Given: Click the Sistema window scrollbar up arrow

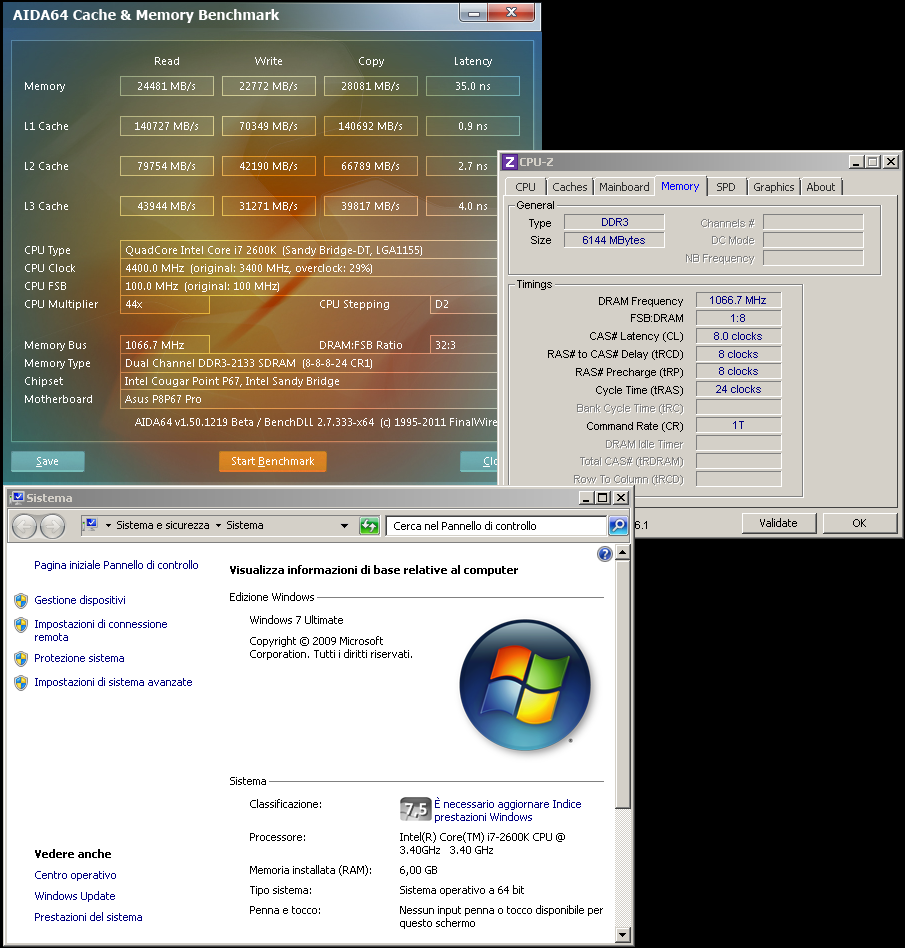Looking at the screenshot, I should (x=623, y=553).
